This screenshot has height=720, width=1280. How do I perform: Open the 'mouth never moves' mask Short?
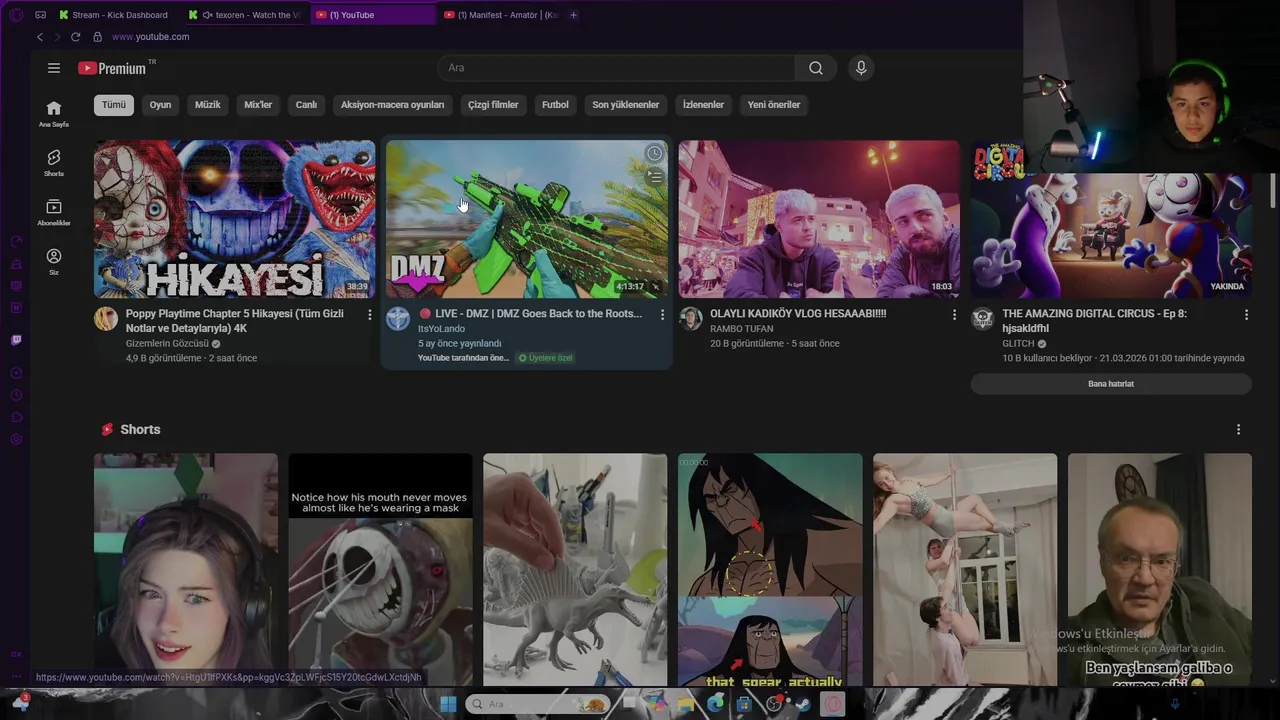(x=380, y=570)
